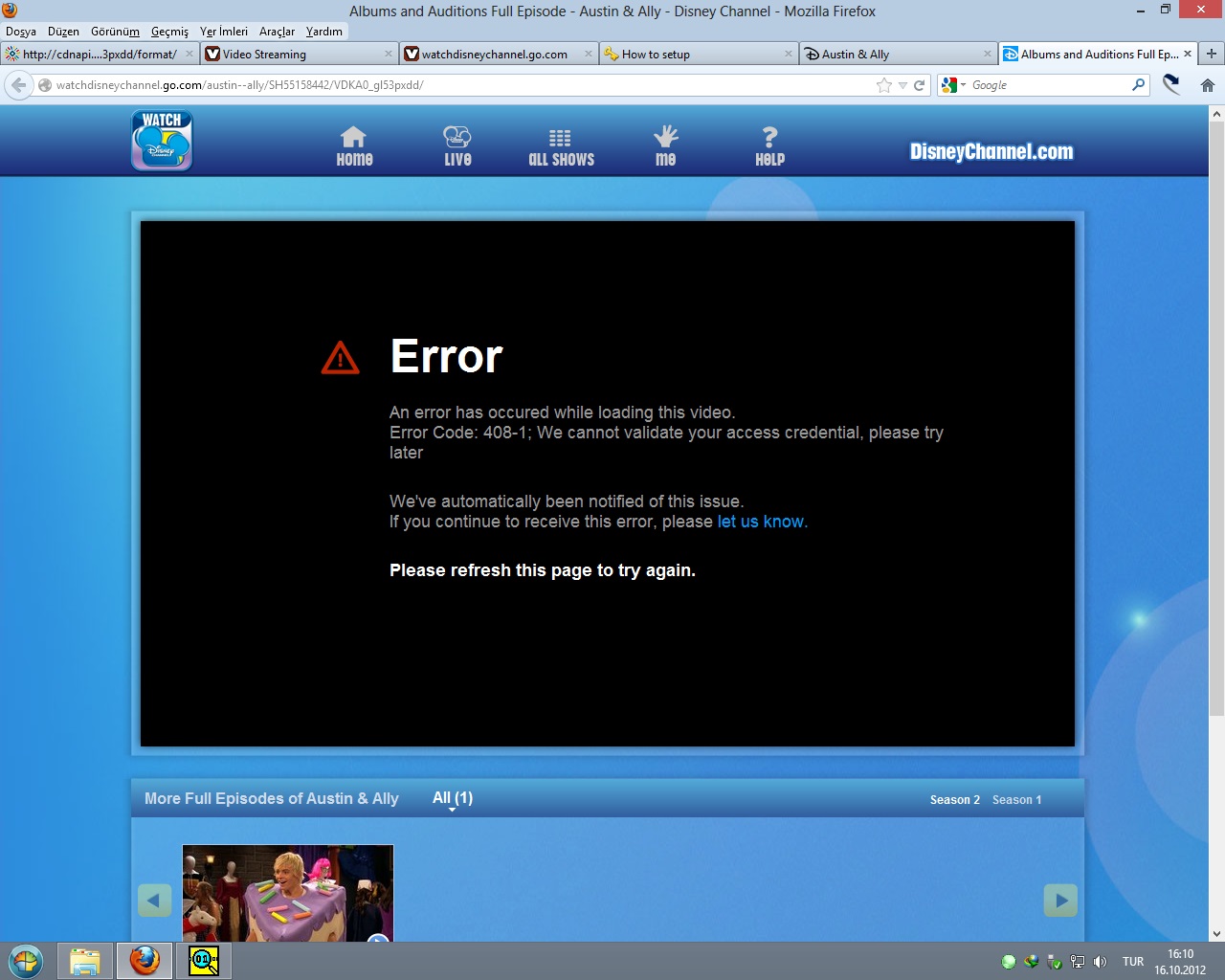Open the Home section on Disney site

(x=354, y=146)
